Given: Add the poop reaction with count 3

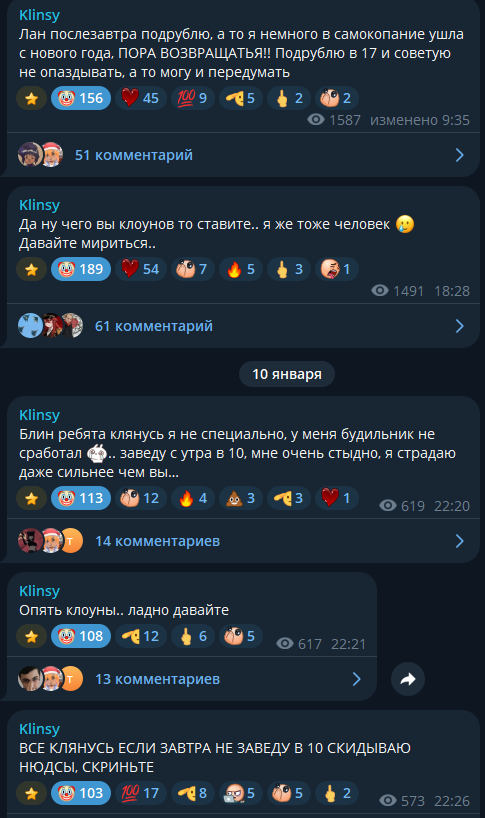Looking at the screenshot, I should (240, 498).
